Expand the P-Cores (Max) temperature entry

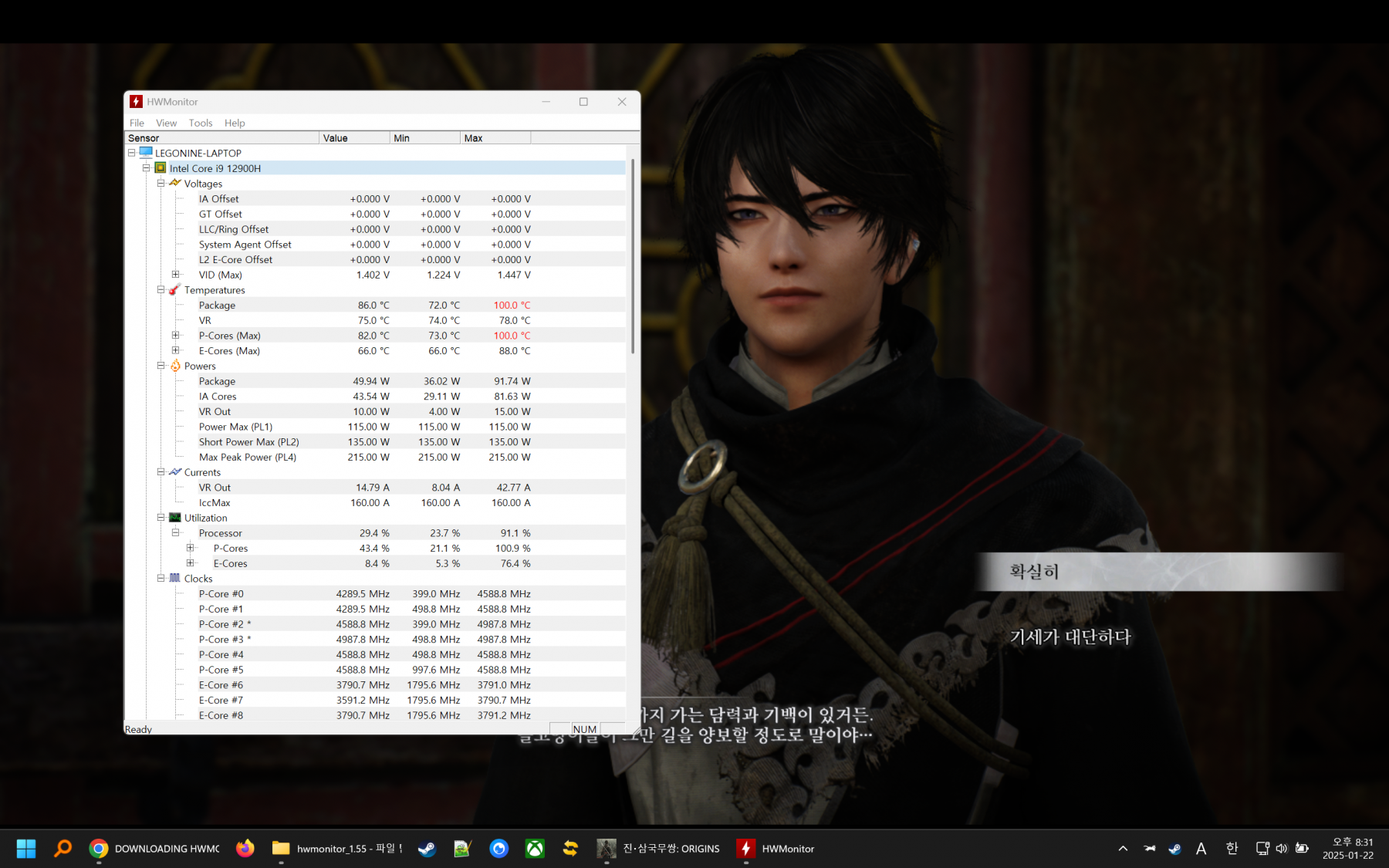[x=175, y=336]
